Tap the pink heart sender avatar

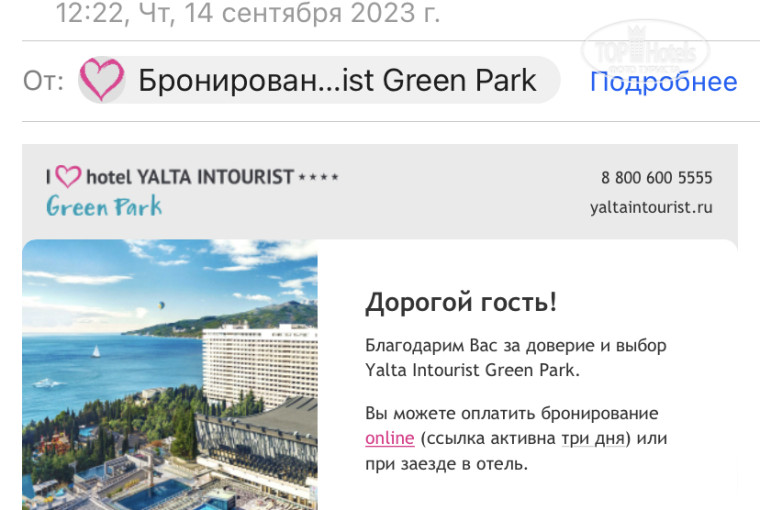point(102,80)
